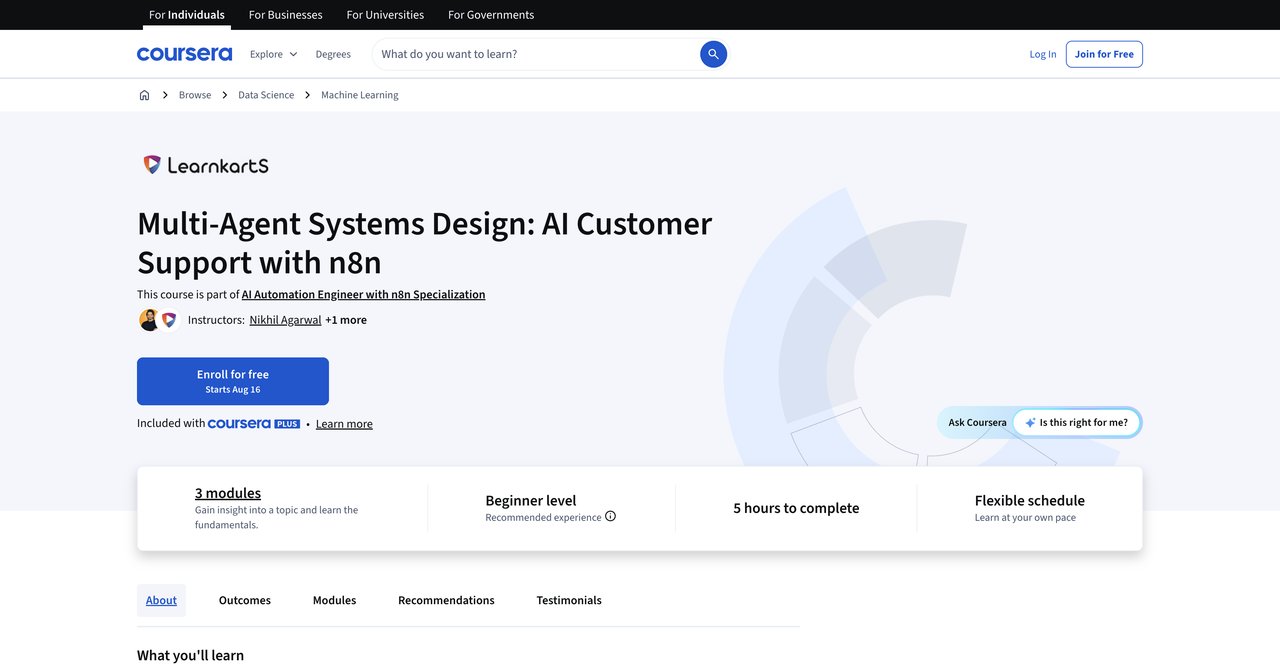Select the For Individuals tab

(x=187, y=15)
